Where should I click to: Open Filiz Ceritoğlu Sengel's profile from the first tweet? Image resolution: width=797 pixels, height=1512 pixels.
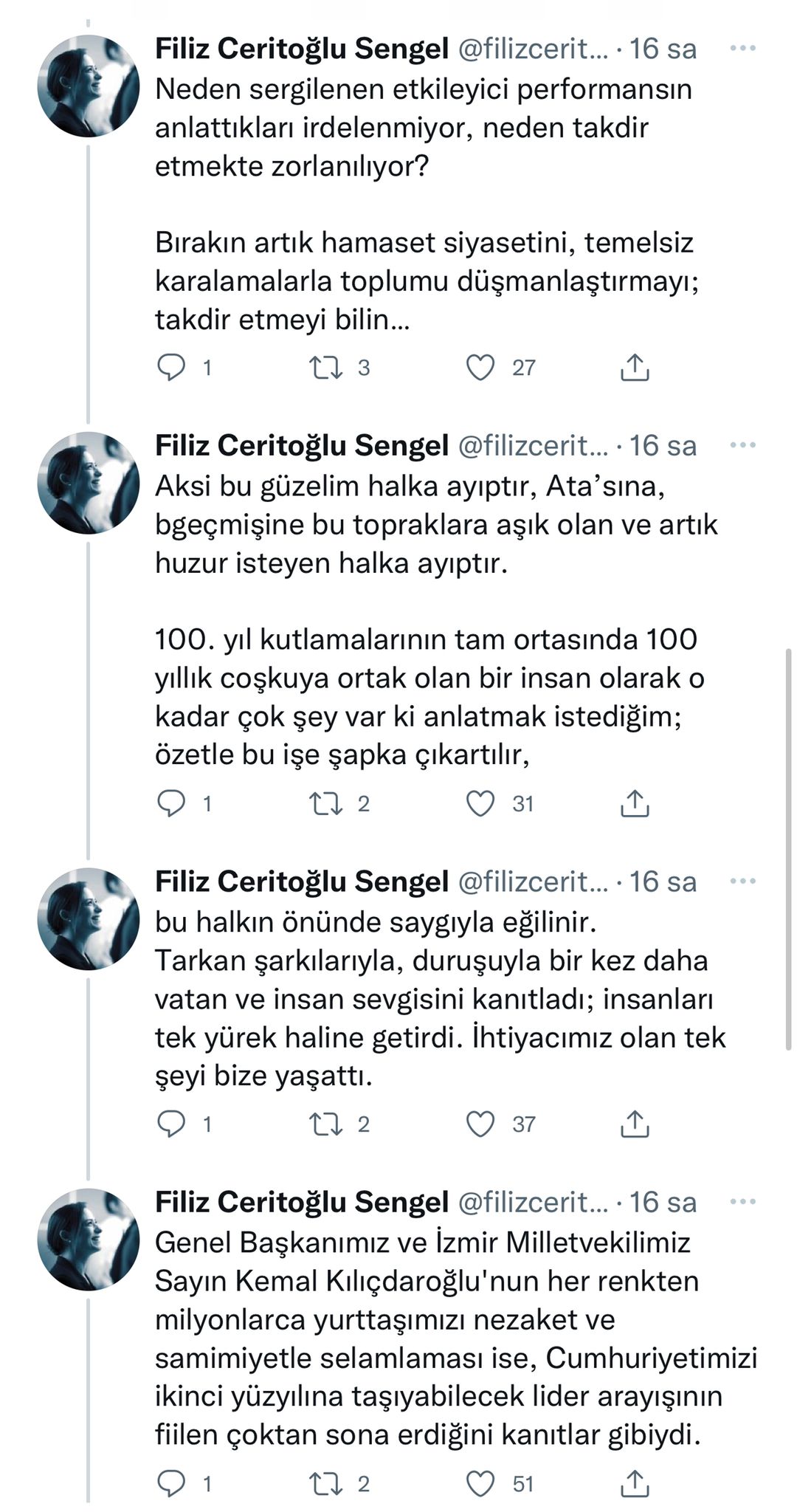[301, 49]
